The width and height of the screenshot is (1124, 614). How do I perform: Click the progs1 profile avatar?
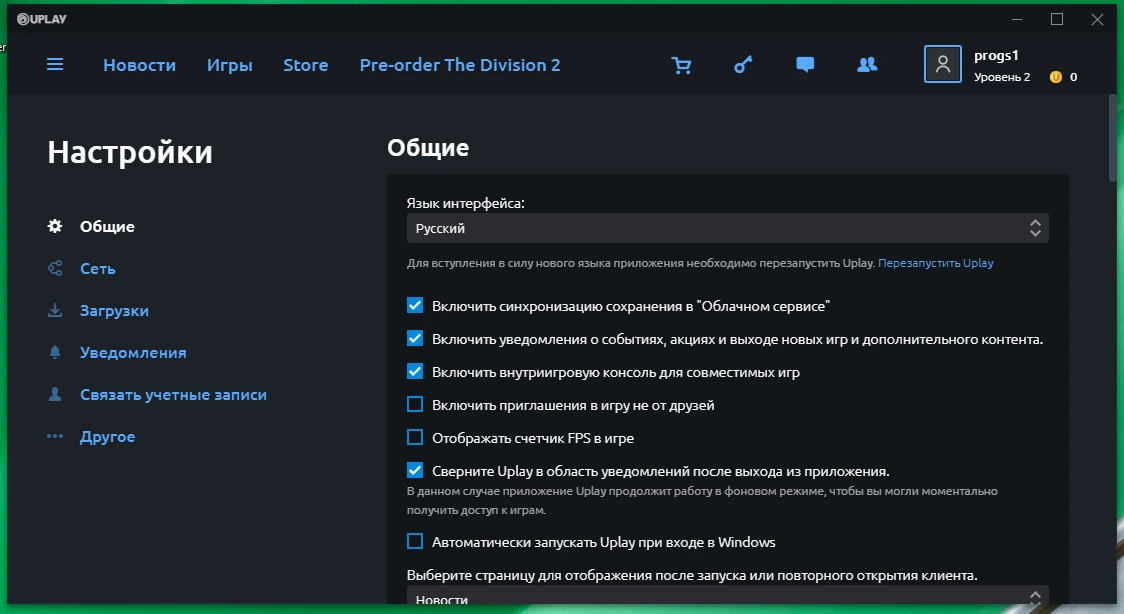tap(943, 64)
